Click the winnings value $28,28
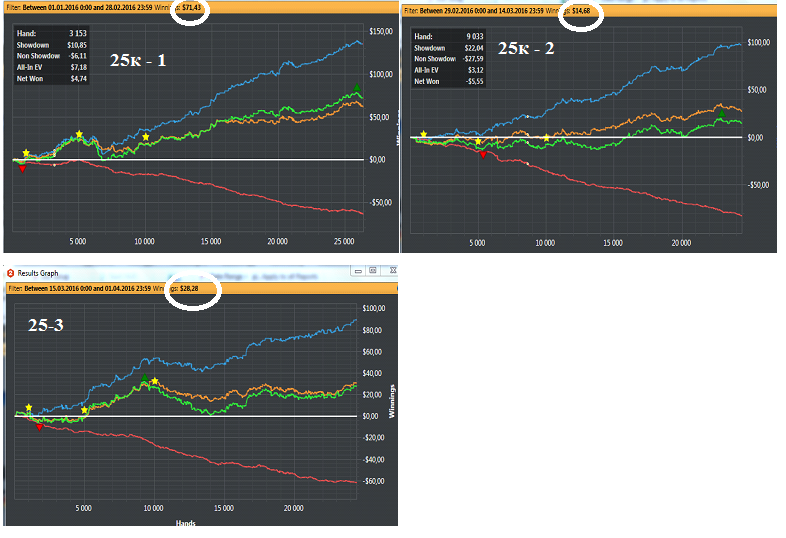 [x=189, y=288]
